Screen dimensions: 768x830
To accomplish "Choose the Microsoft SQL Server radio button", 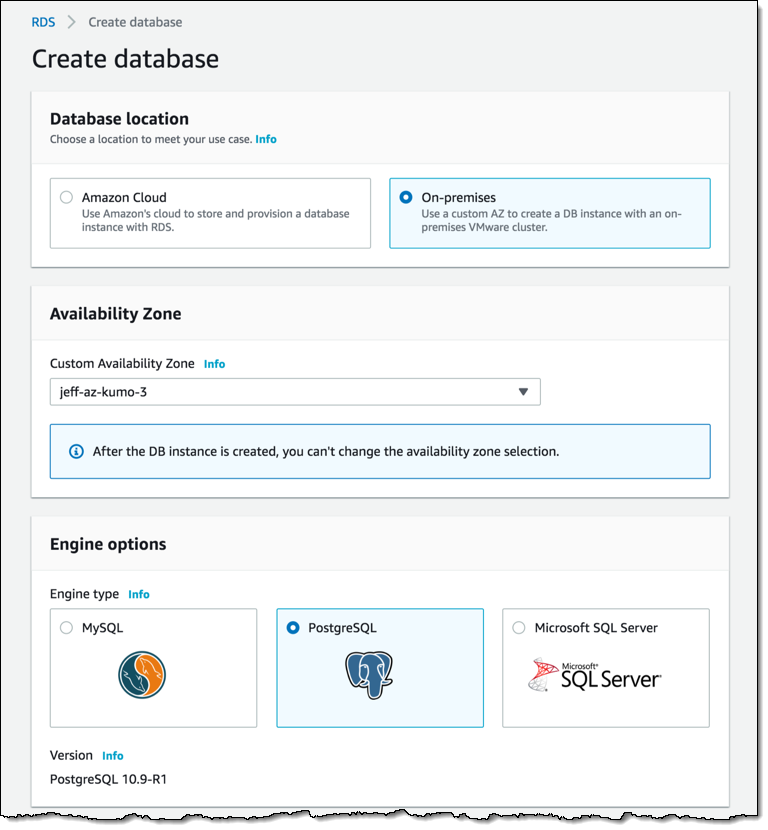I will point(519,628).
